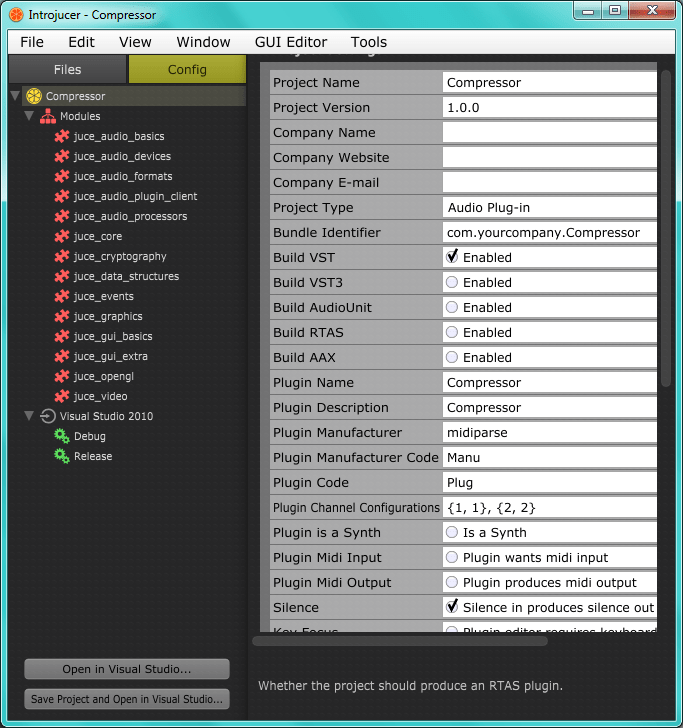The width and height of the screenshot is (683, 728).
Task: Click the juce_opengl module puzzle icon
Action: (x=62, y=376)
